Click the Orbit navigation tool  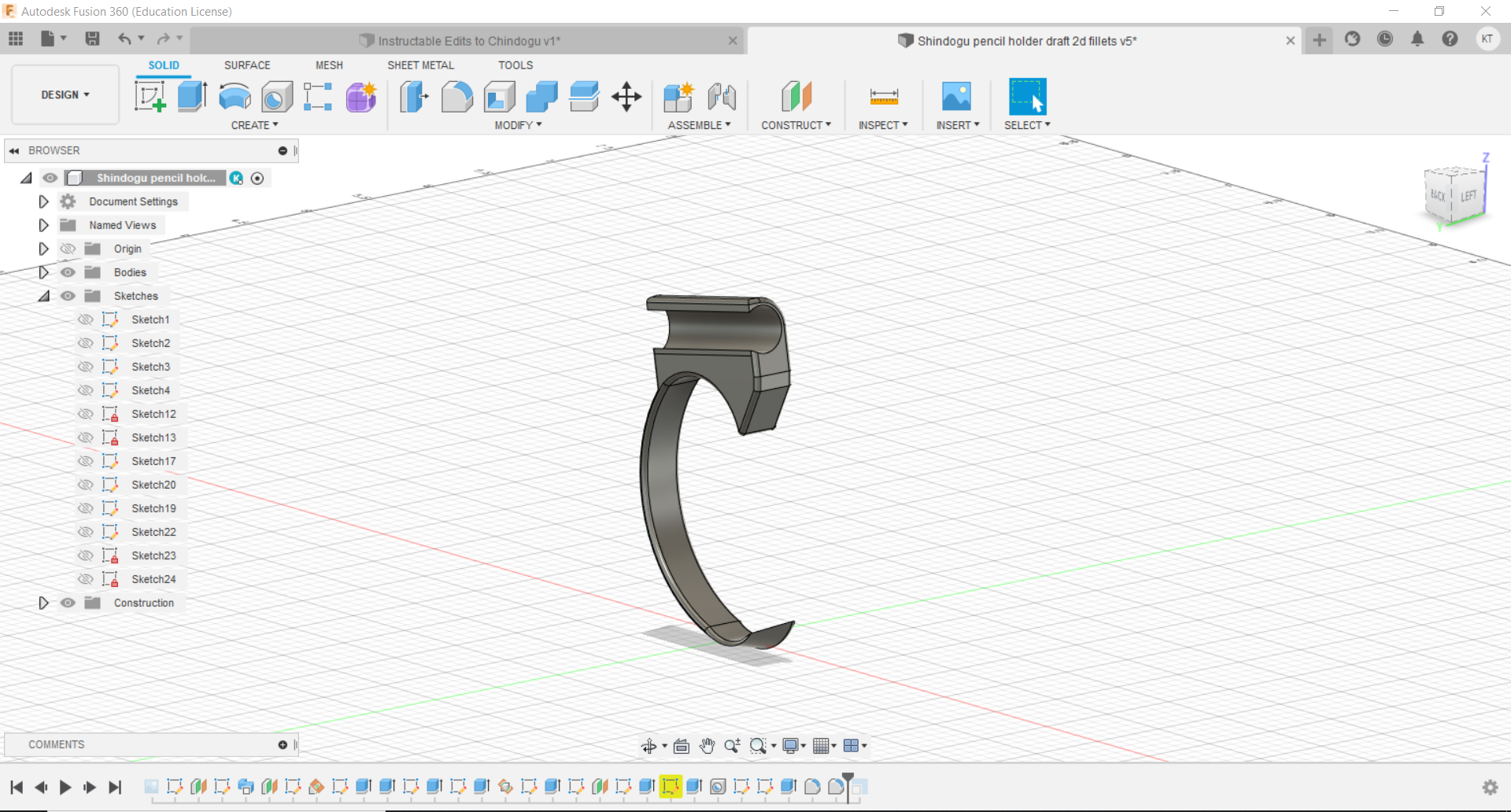[649, 746]
